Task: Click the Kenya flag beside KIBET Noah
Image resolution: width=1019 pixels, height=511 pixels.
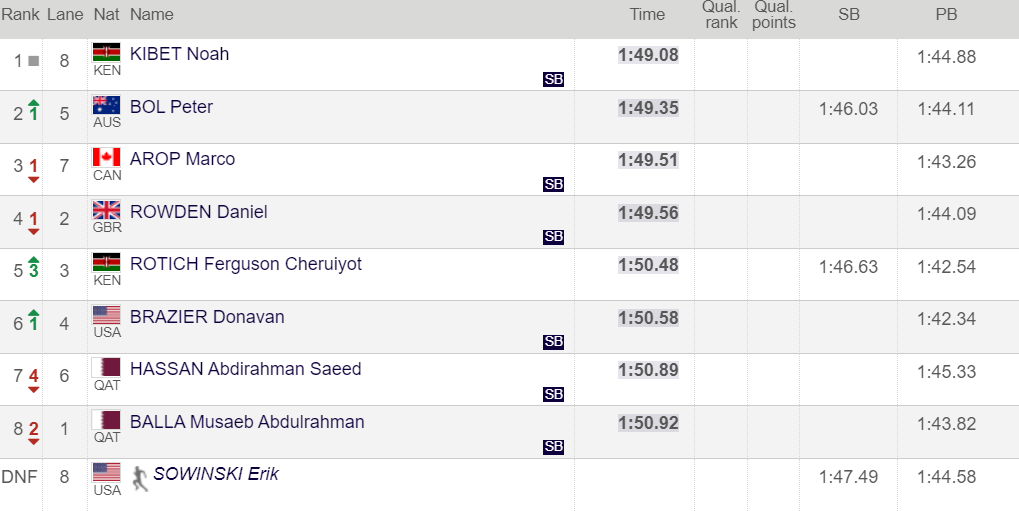Action: point(107,53)
